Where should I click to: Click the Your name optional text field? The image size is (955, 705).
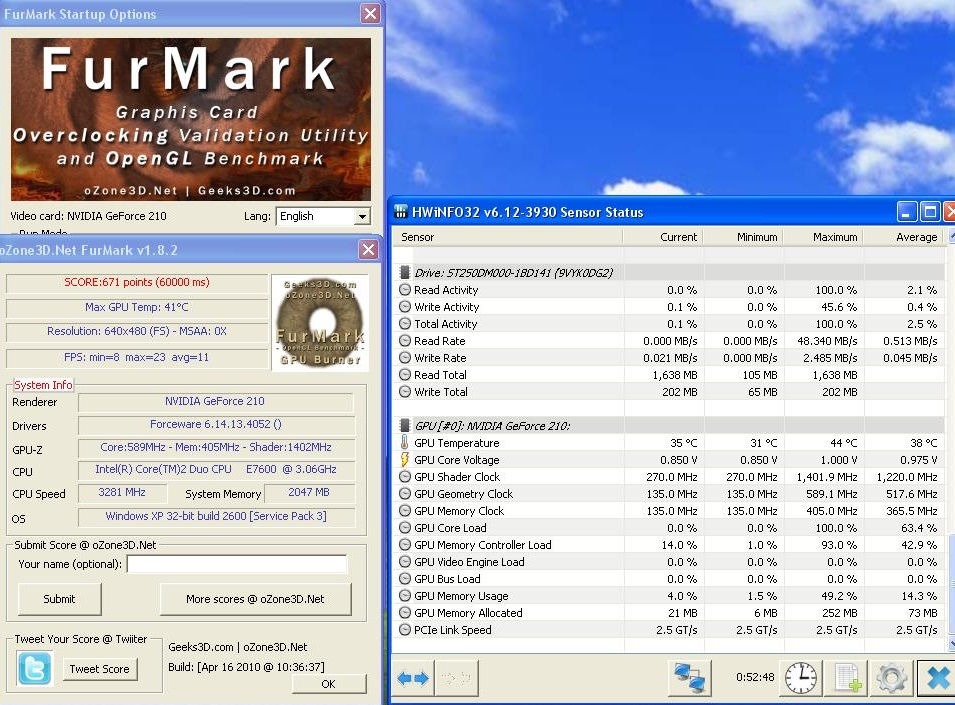click(x=238, y=564)
